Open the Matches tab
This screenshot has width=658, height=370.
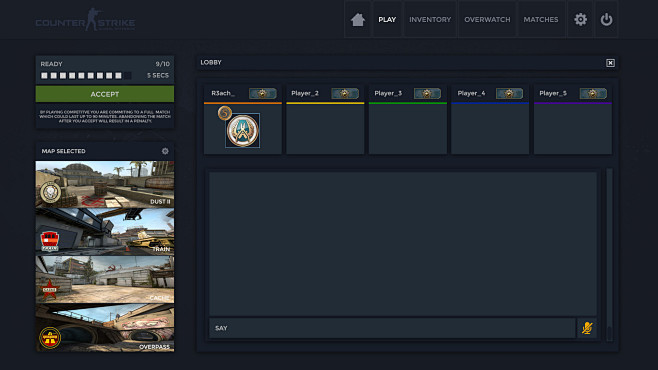pos(541,19)
